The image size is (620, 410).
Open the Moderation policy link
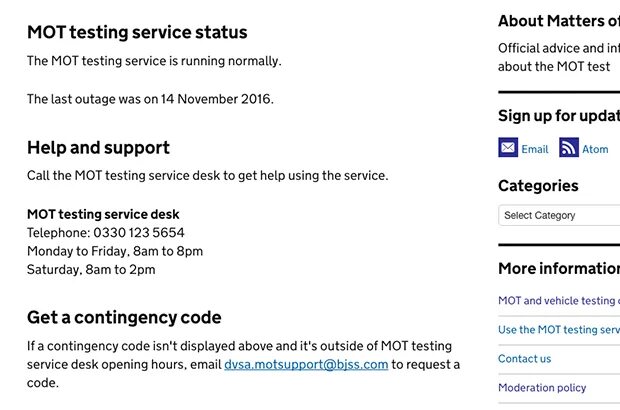coord(542,387)
